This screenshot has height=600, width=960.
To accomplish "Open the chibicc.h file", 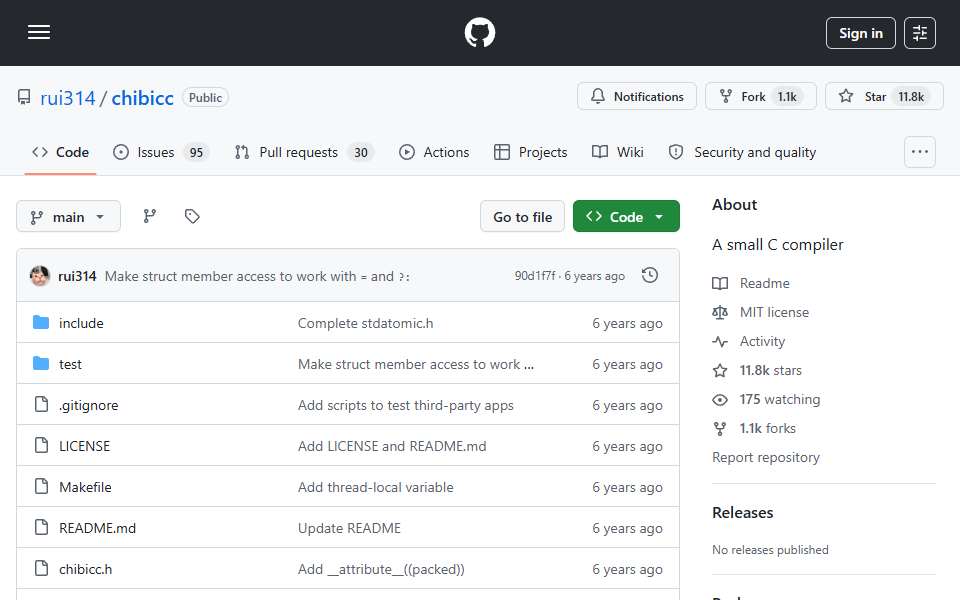I will pyautogui.click(x=86, y=569).
